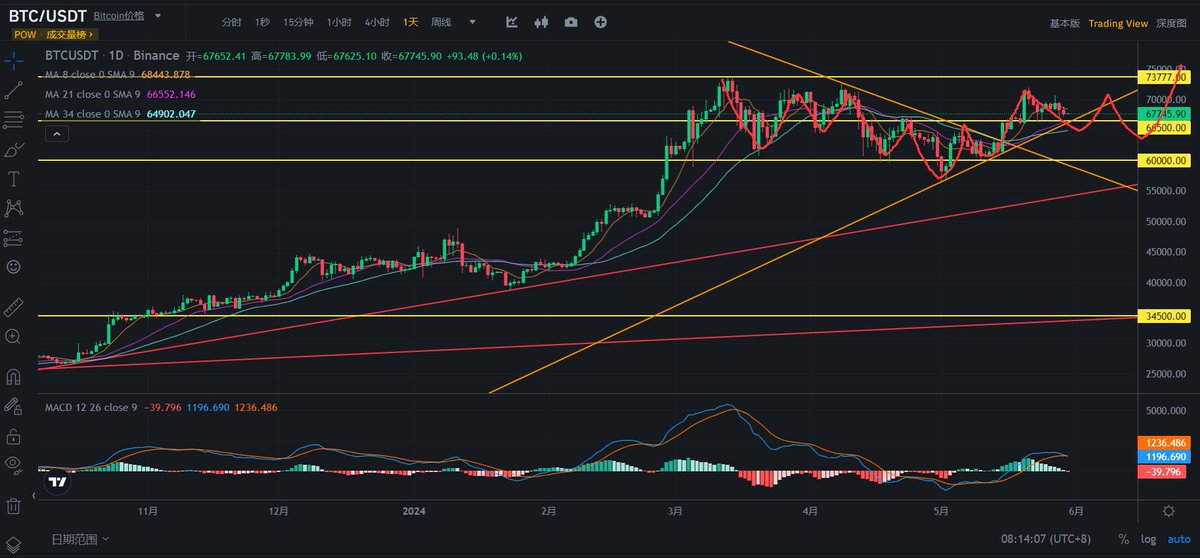Toggle auto scale button
1200x558 pixels.
[x=1177, y=540]
